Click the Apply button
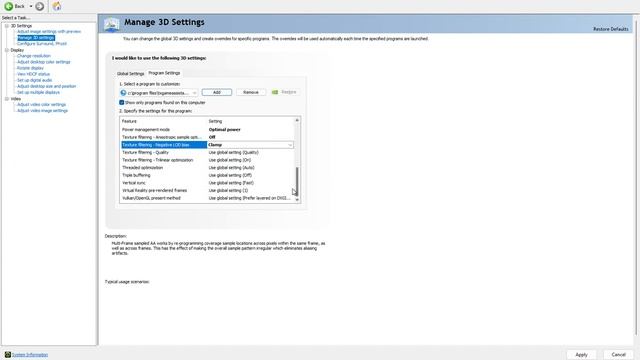 (581, 355)
